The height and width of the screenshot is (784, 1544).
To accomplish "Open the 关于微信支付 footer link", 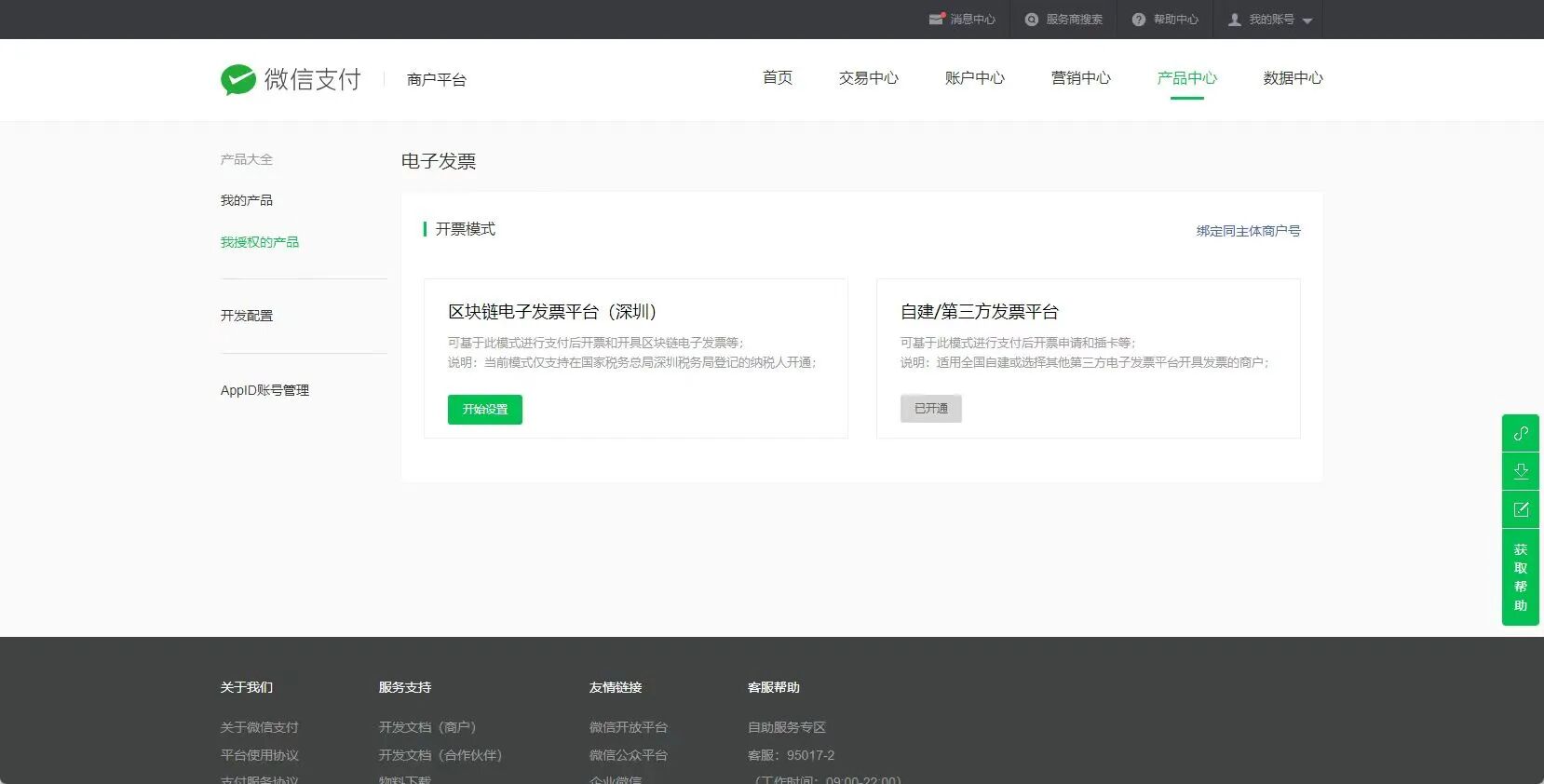I will 260,727.
